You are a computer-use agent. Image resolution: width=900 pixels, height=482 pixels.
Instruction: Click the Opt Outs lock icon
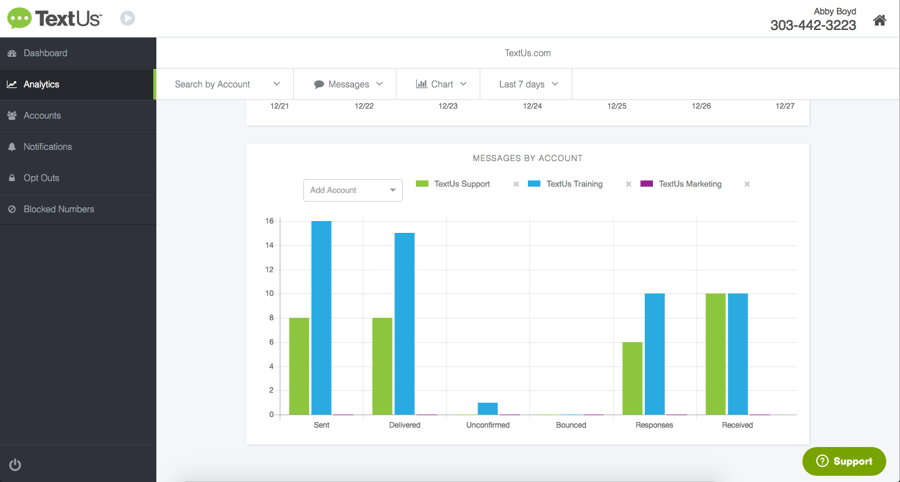click(x=11, y=178)
